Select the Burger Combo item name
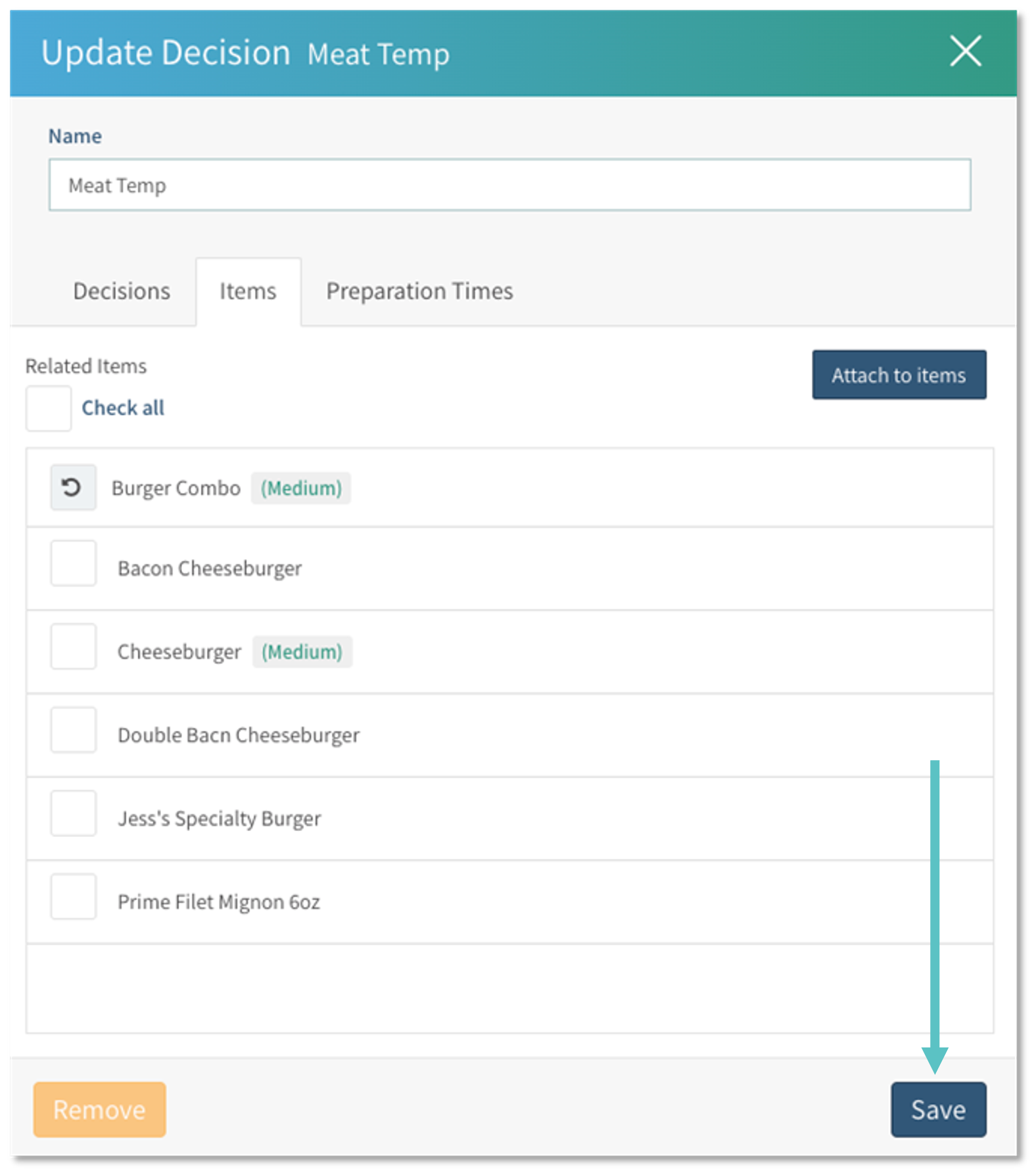 (x=176, y=489)
